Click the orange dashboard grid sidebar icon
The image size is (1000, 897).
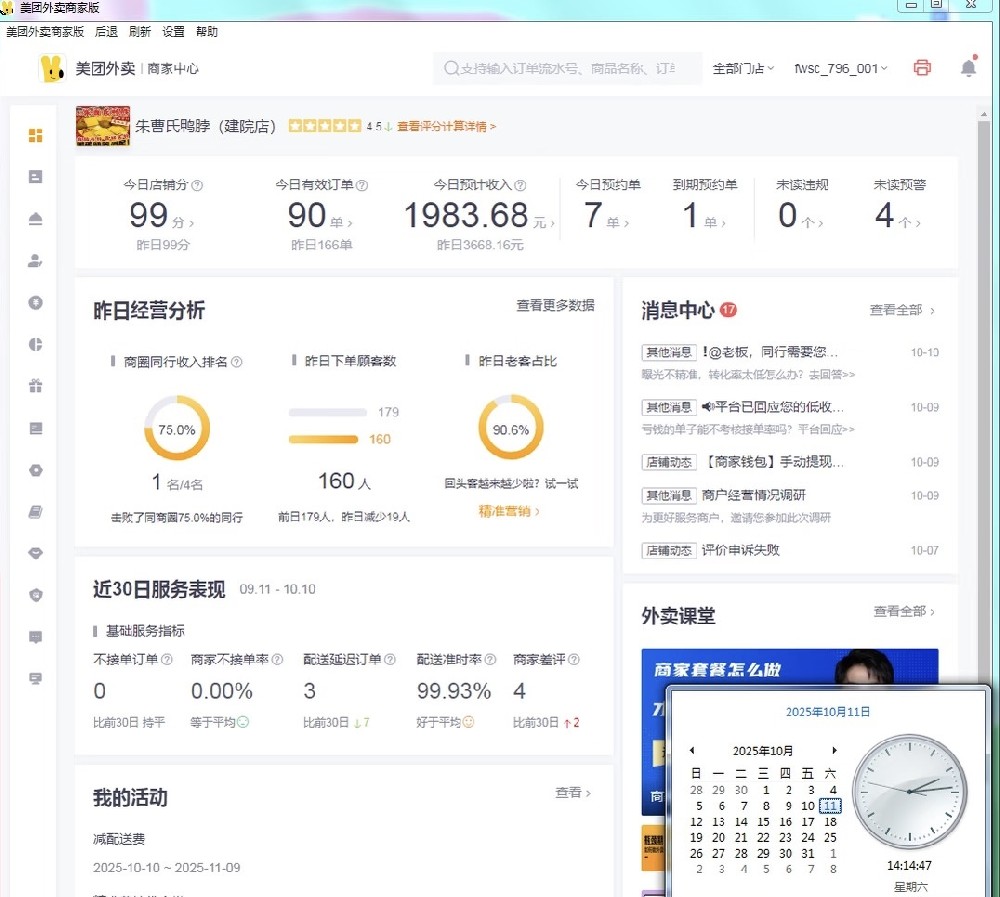pos(36,135)
